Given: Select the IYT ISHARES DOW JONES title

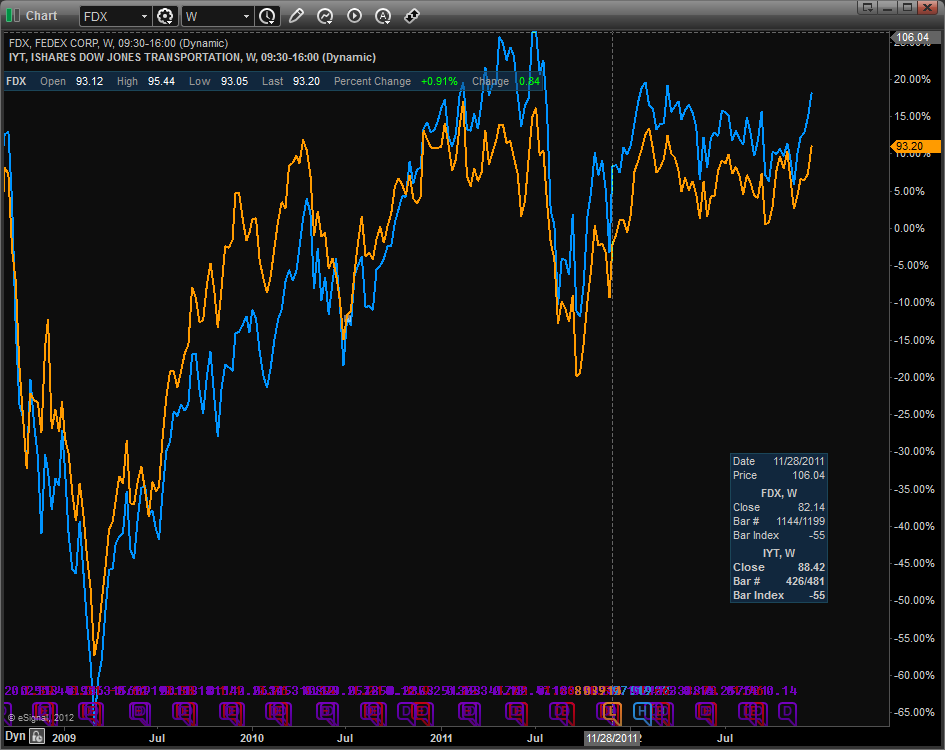Looking at the screenshot, I should (x=192, y=57).
